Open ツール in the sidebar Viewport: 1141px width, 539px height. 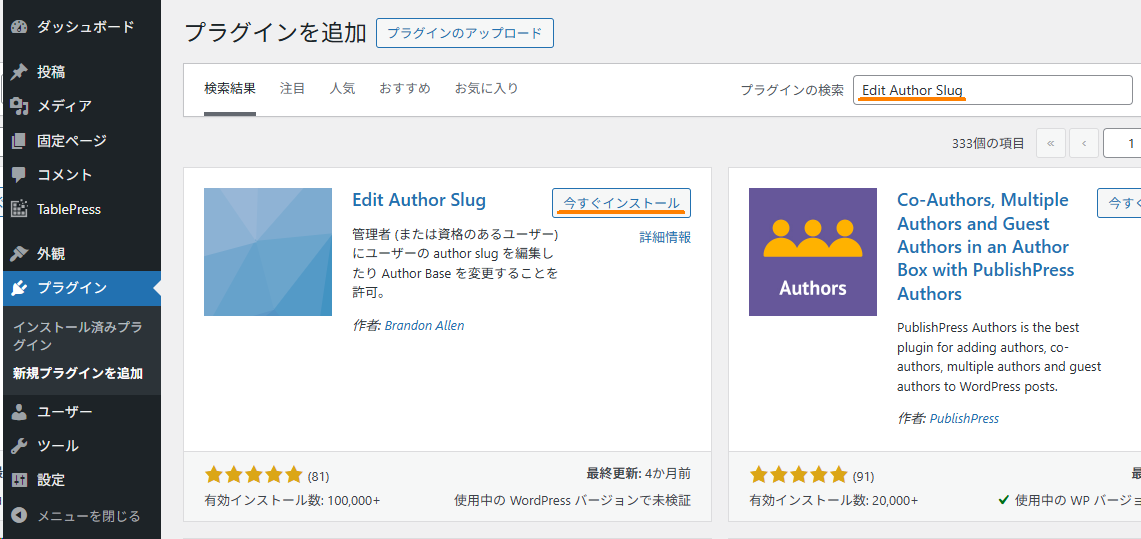tap(57, 446)
